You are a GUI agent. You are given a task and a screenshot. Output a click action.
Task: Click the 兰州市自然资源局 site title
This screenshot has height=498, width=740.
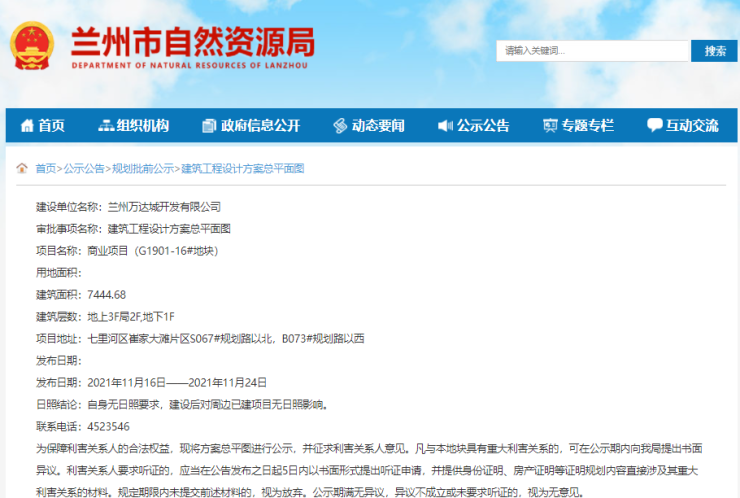(193, 42)
